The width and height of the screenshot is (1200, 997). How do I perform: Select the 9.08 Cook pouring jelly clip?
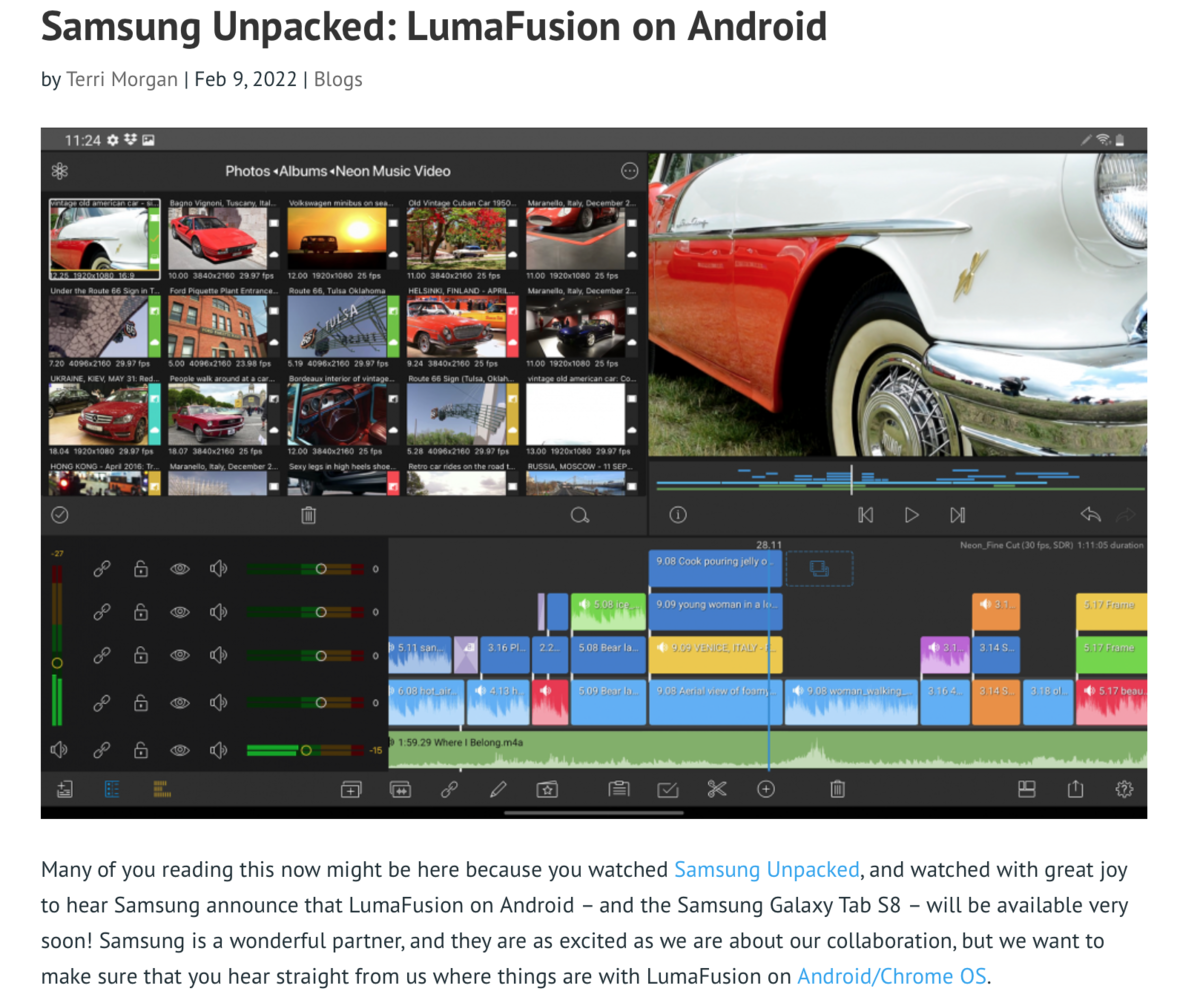715,568
